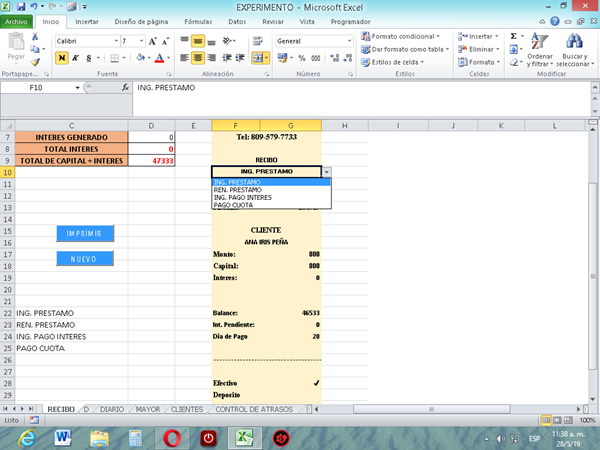Click the increase font size icon
The width and height of the screenshot is (600, 450).
pos(153,41)
